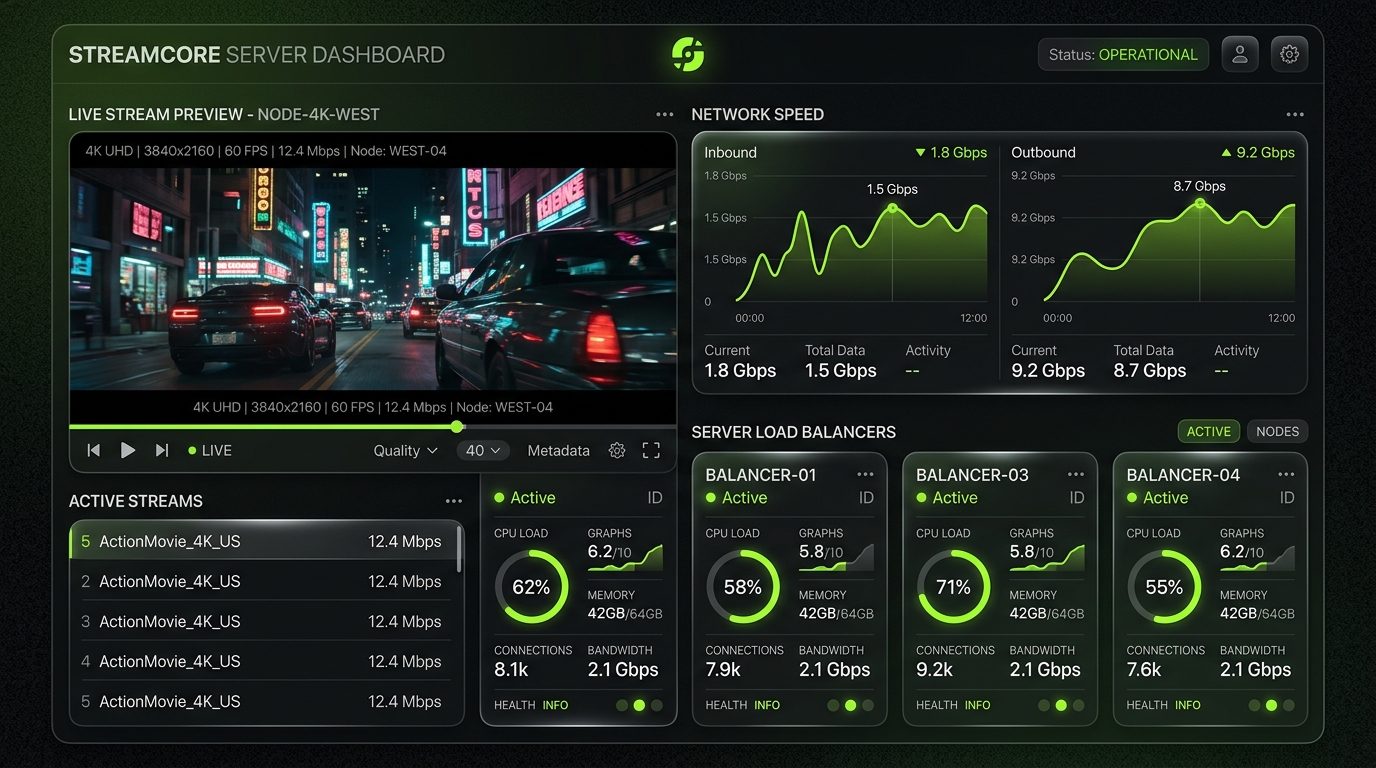
Task: Jump to LIVE in the player
Action: 210,451
